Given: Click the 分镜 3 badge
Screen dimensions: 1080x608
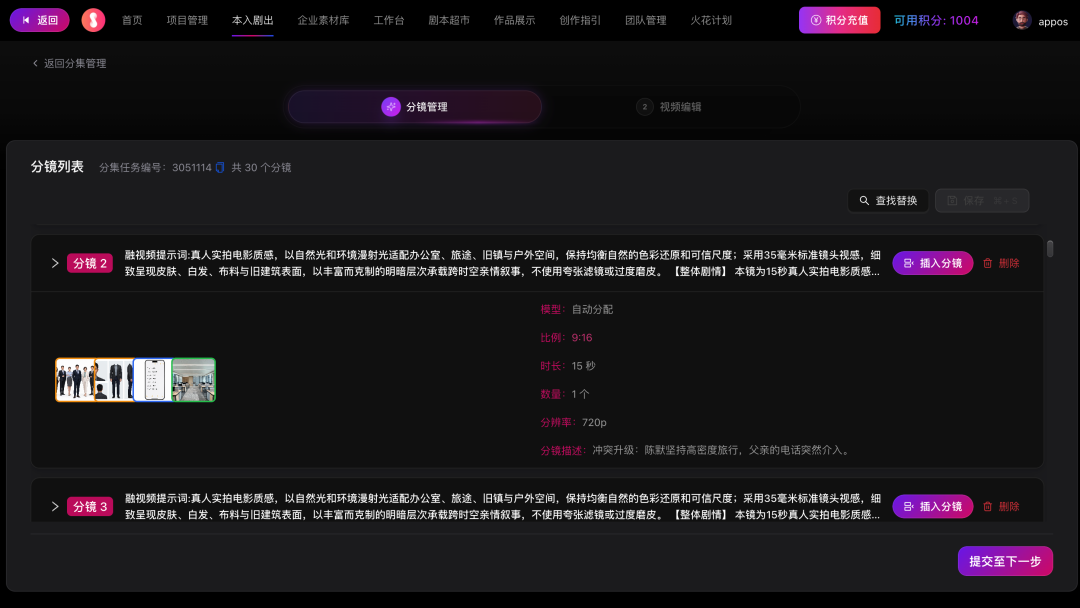Looking at the screenshot, I should [90, 506].
